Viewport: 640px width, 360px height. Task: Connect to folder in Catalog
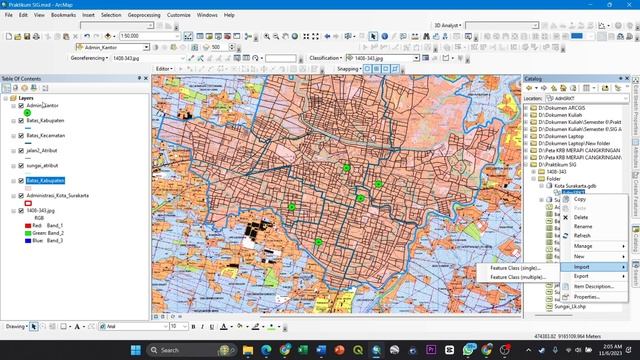coord(605,88)
